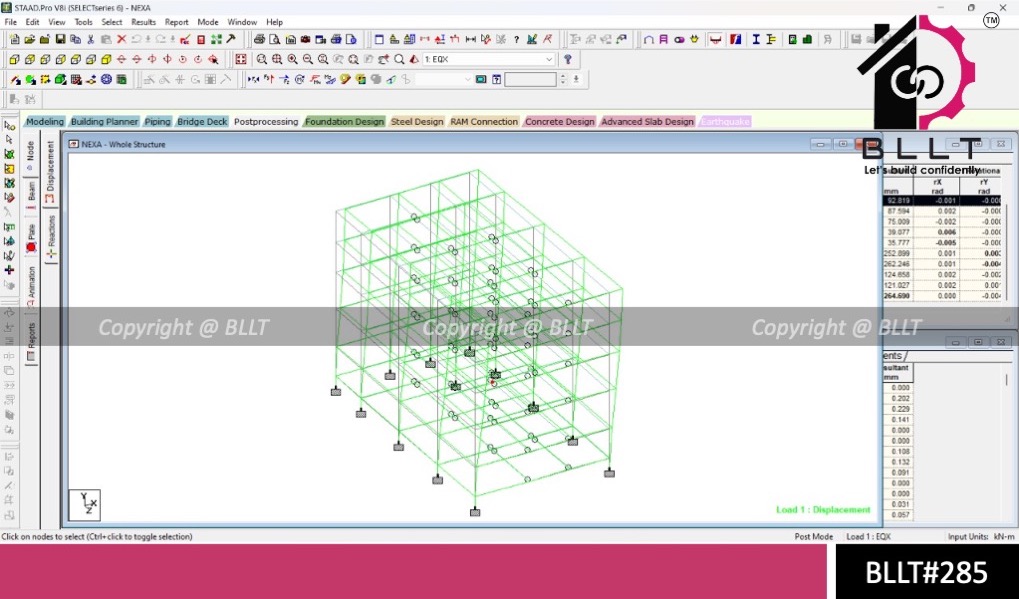The width and height of the screenshot is (1019, 599).
Task: Click the red-blue stress contour icon
Action: pyautogui.click(x=736, y=39)
